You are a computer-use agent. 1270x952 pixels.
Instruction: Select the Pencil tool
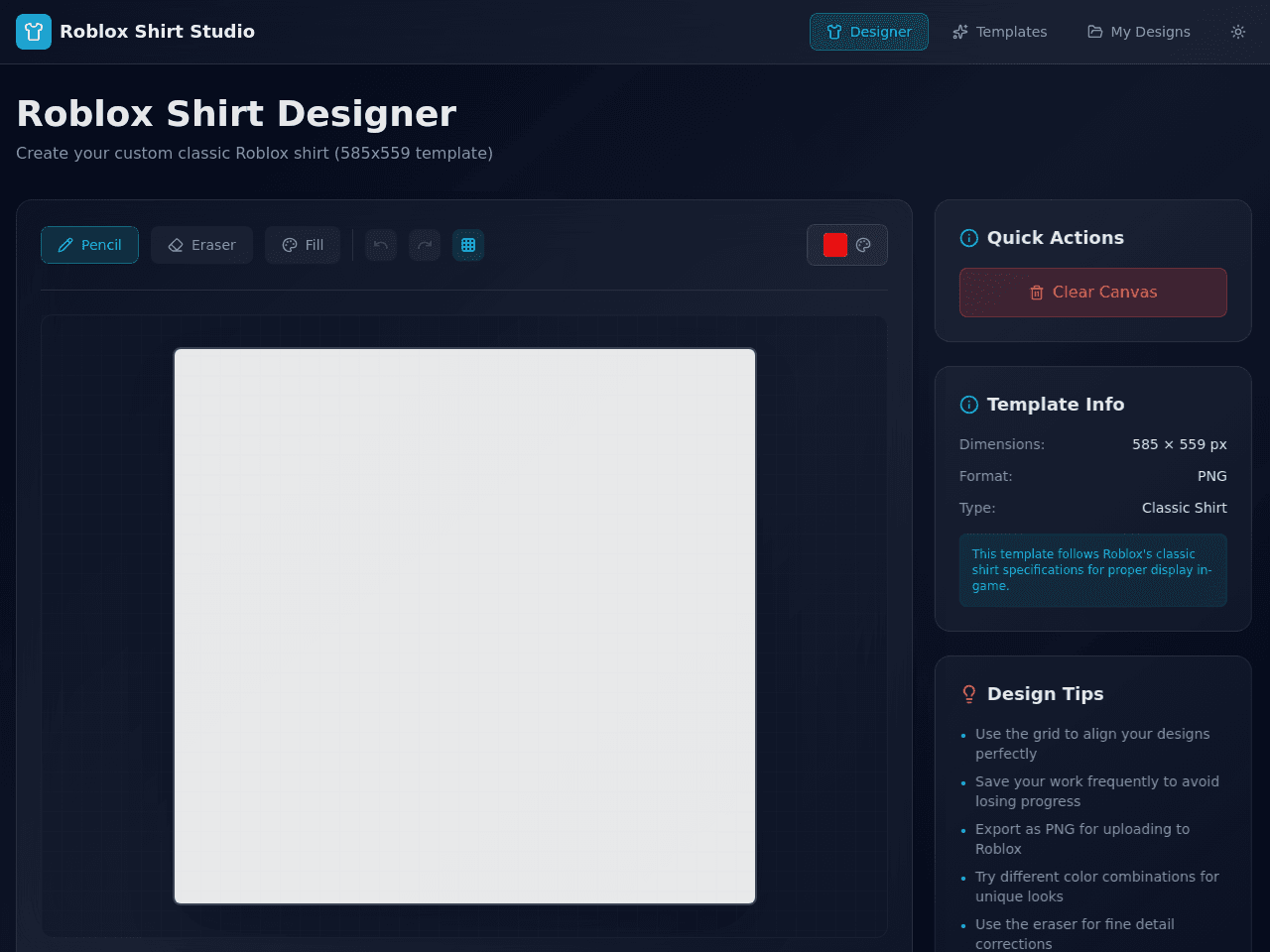tap(89, 245)
